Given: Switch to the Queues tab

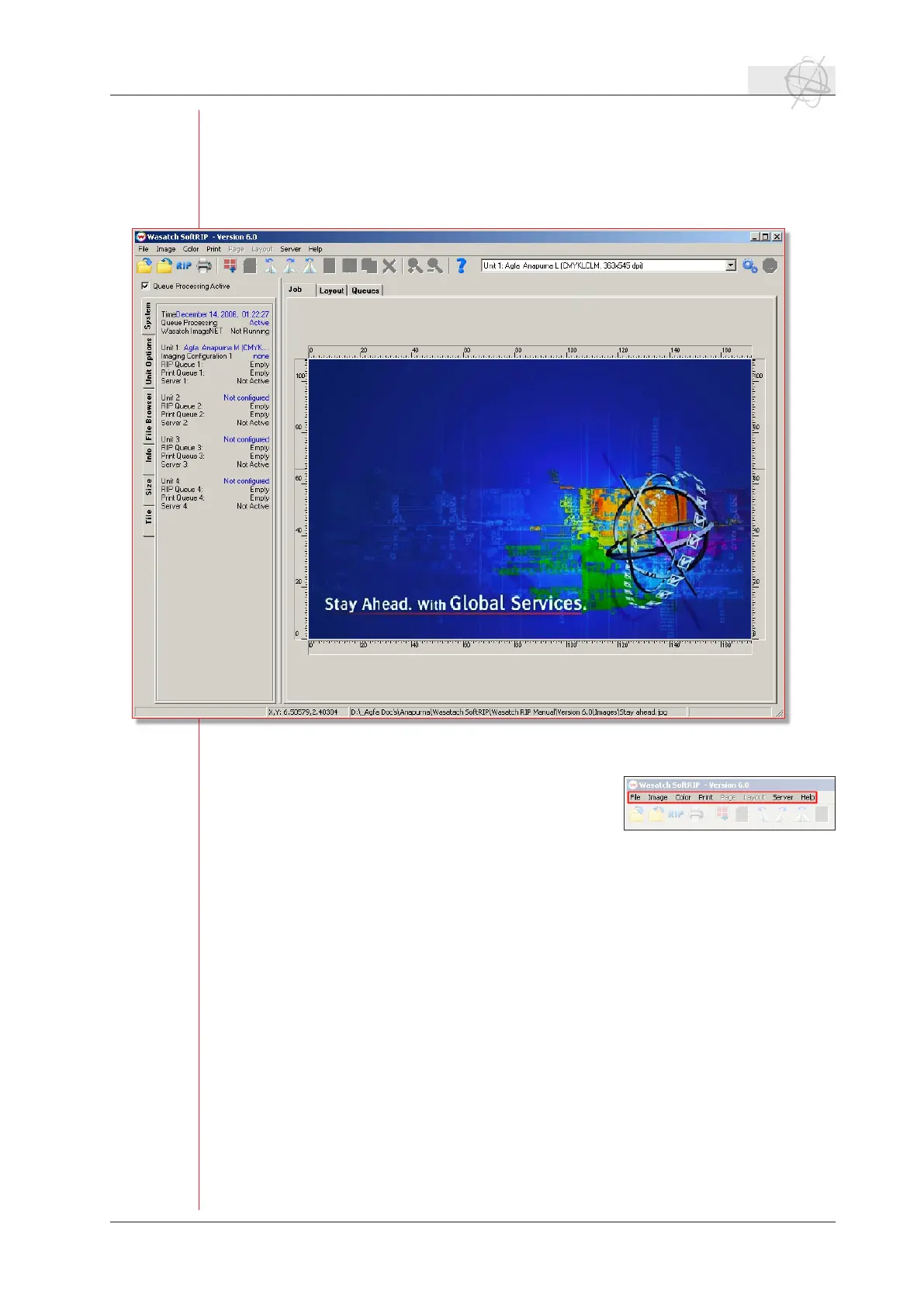Looking at the screenshot, I should pos(365,290).
